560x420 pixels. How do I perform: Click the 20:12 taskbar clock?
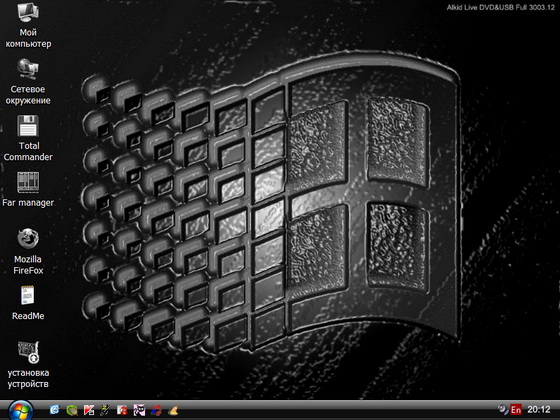(539, 410)
